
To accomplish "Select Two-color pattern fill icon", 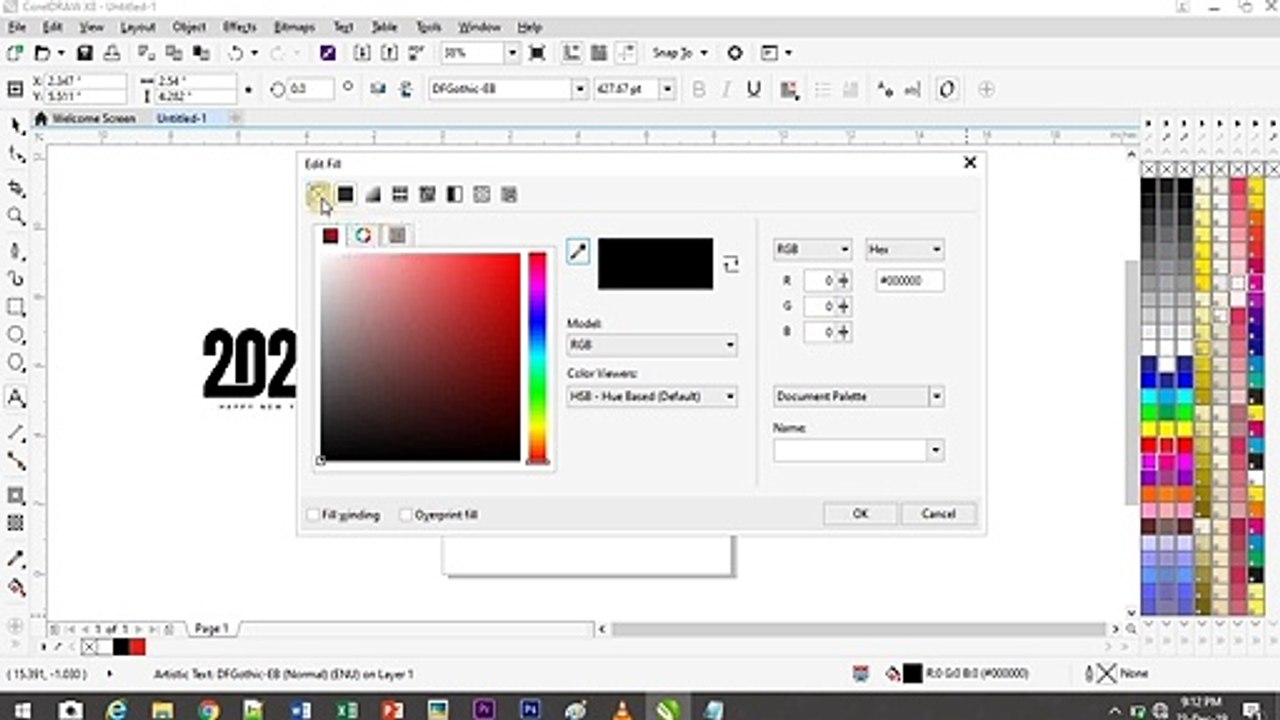I will [x=454, y=194].
